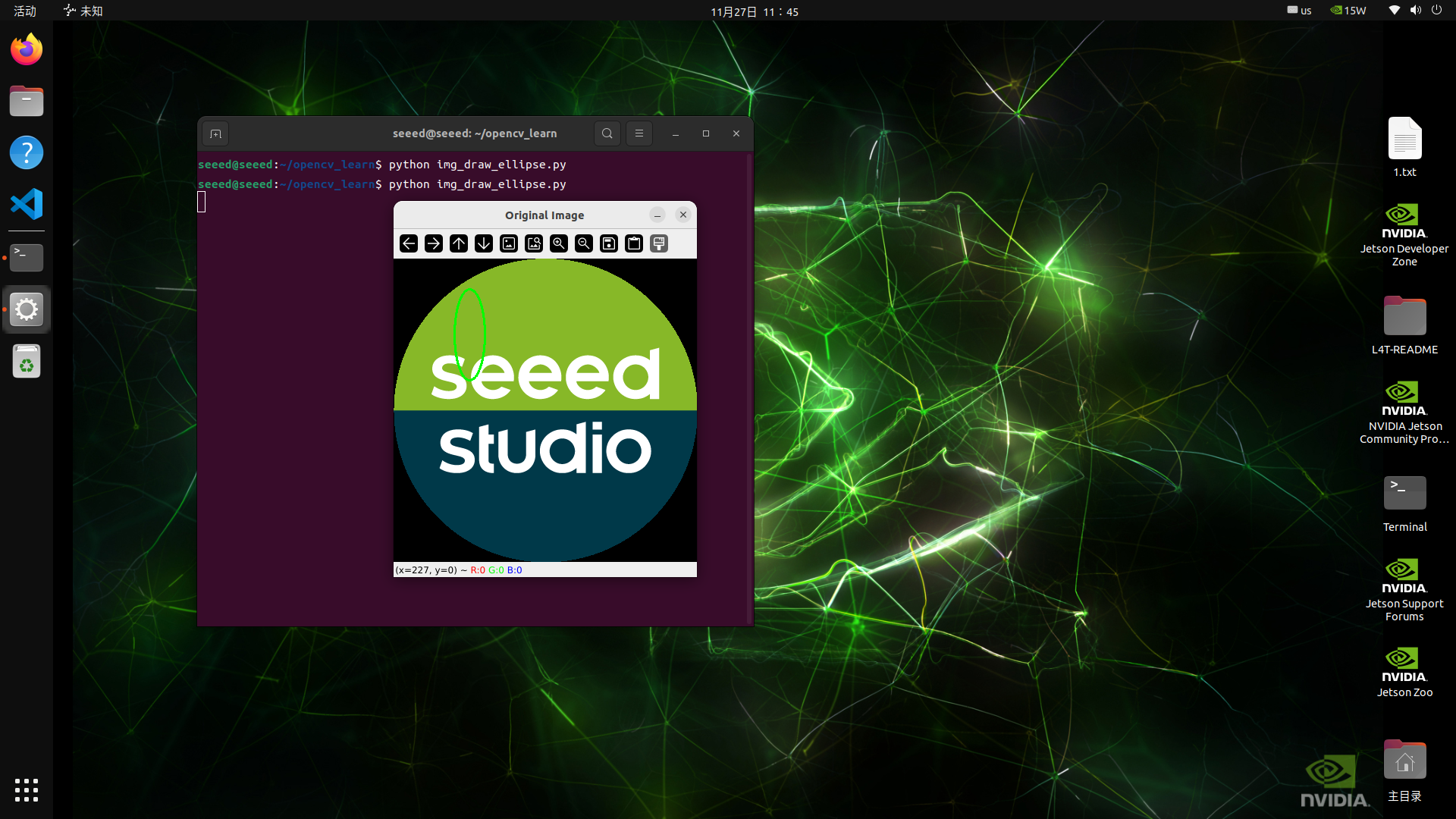The width and height of the screenshot is (1456, 819).
Task: Select the 1.txt desktop file
Action: (1404, 147)
